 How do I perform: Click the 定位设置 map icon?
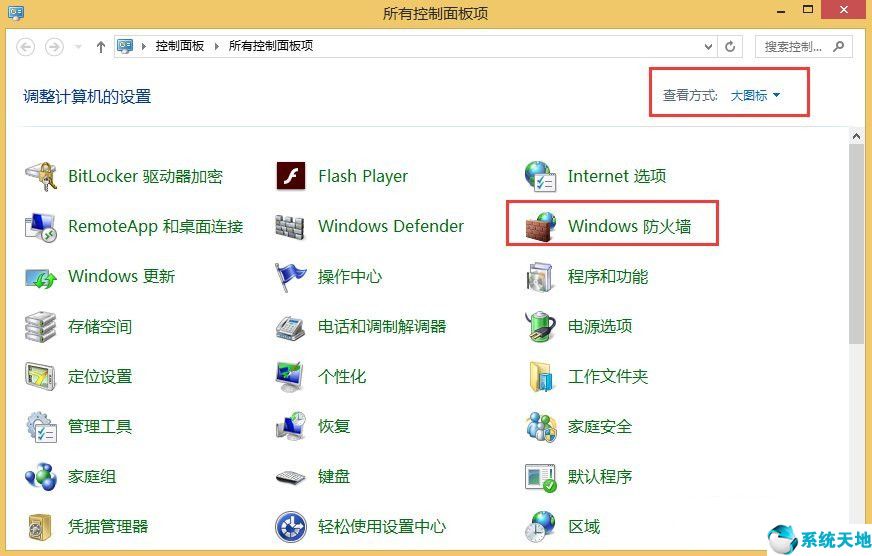(x=41, y=376)
